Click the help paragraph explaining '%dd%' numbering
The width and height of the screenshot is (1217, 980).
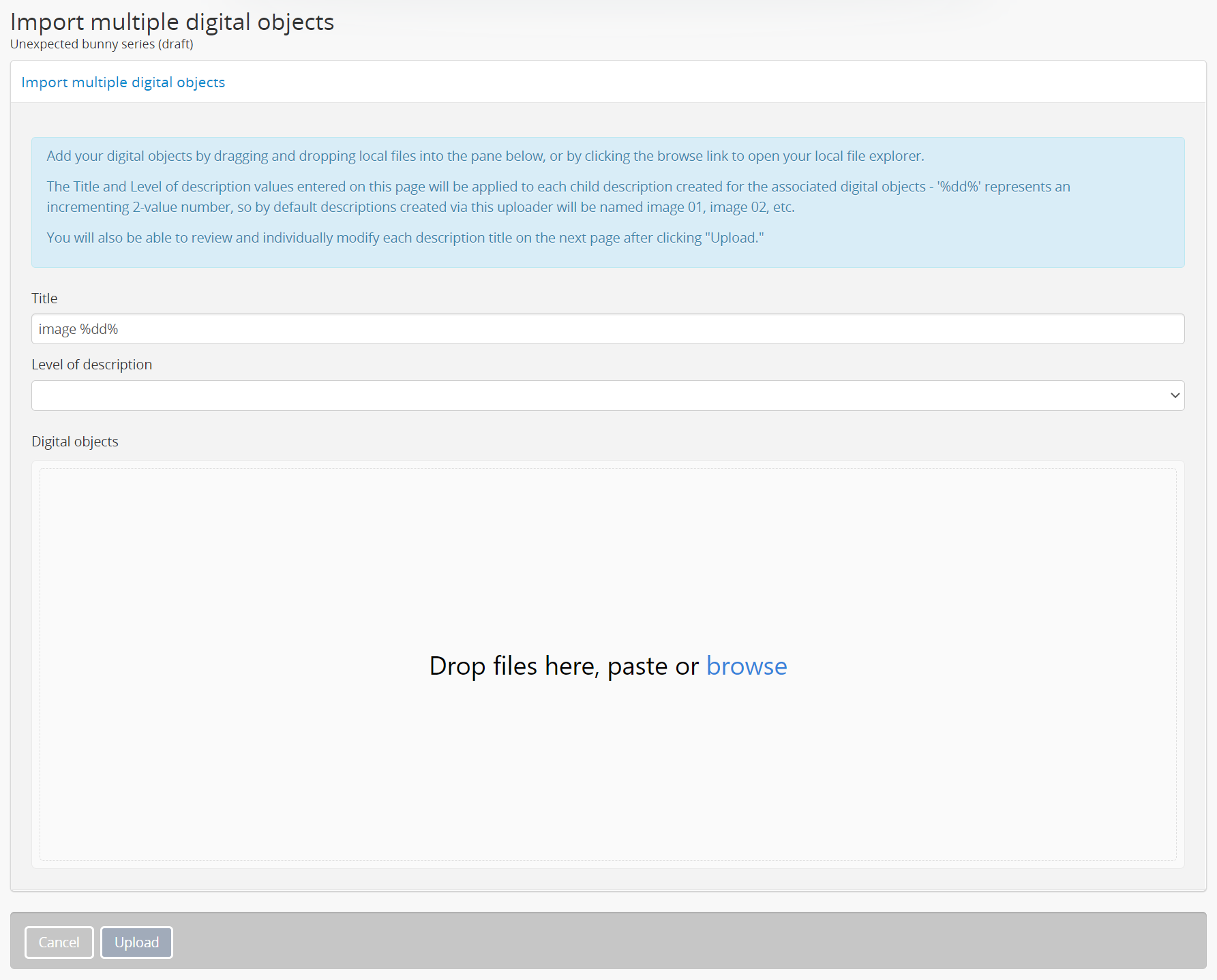pos(558,197)
